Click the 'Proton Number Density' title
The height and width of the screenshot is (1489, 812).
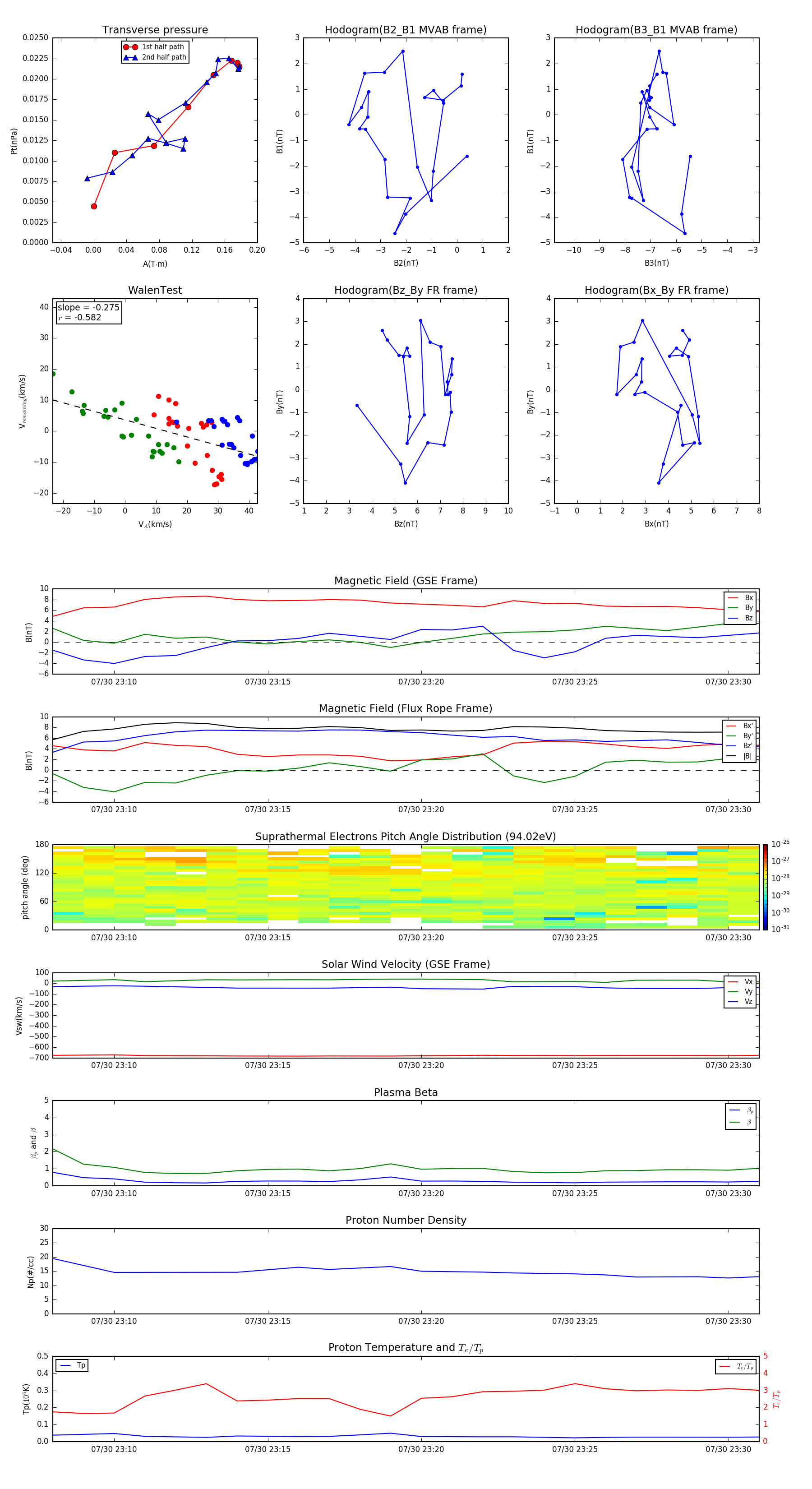pos(406,1220)
